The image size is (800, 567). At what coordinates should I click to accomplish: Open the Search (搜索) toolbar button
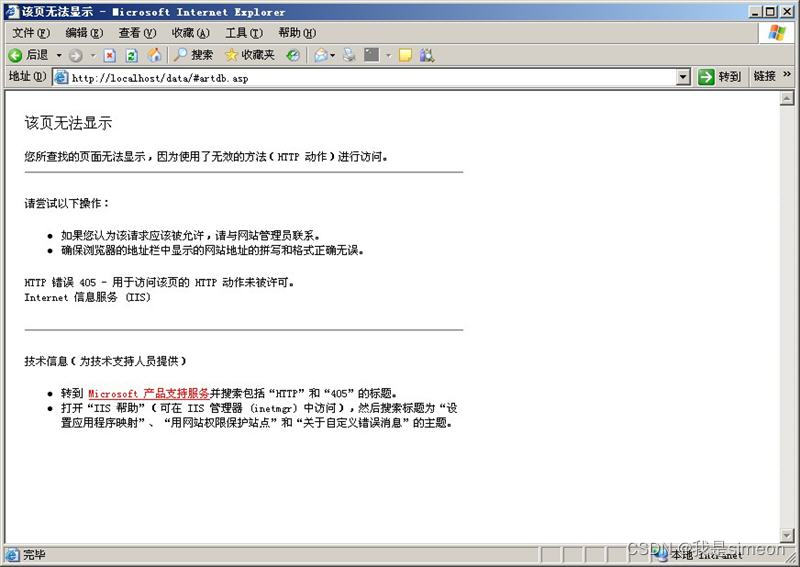pyautogui.click(x=193, y=55)
